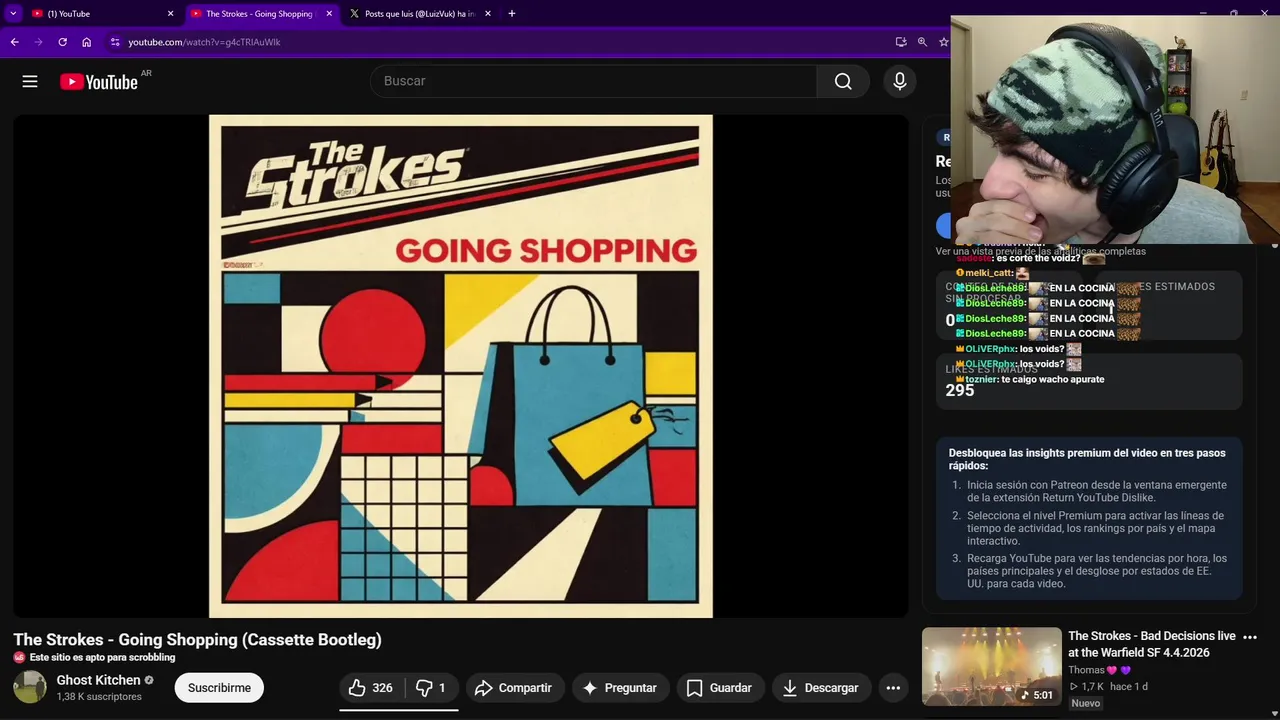Click estimated likes value 295
Image resolution: width=1280 pixels, height=720 pixels.
coord(960,391)
